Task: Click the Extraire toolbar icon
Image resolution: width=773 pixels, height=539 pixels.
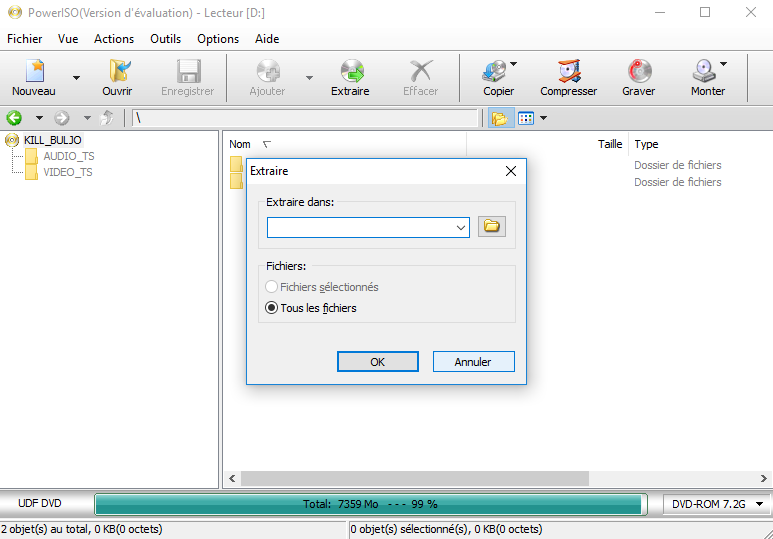Action: 351,72
